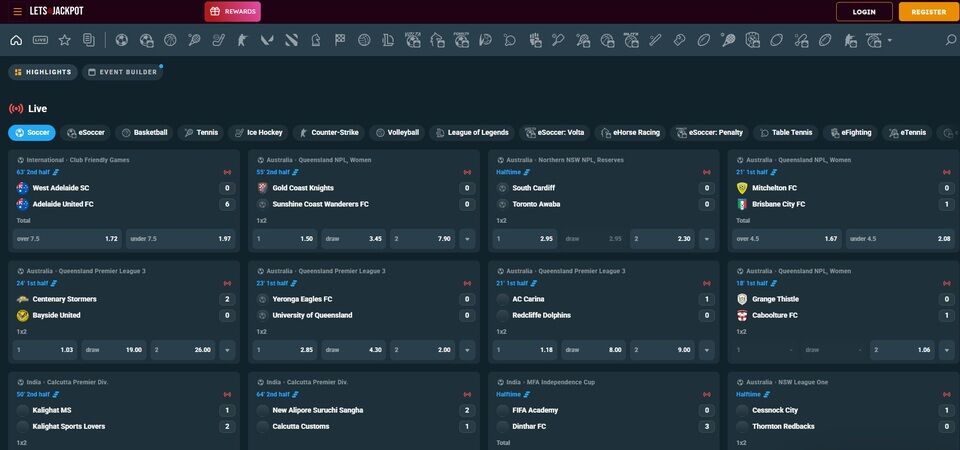Switch to the Soccer live tab

coord(32,132)
